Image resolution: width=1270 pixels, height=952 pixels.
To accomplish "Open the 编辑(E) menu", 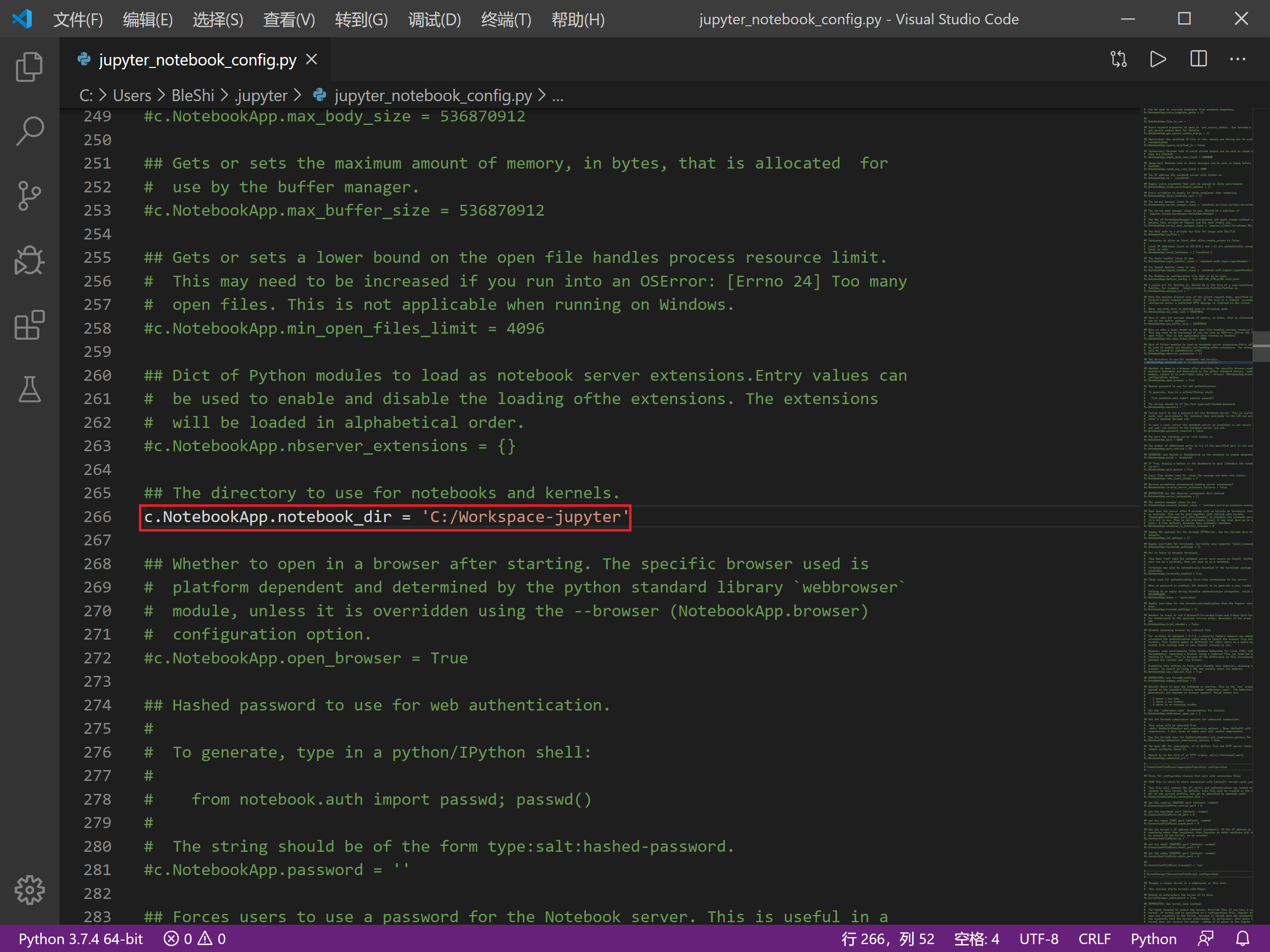I will (x=147, y=19).
